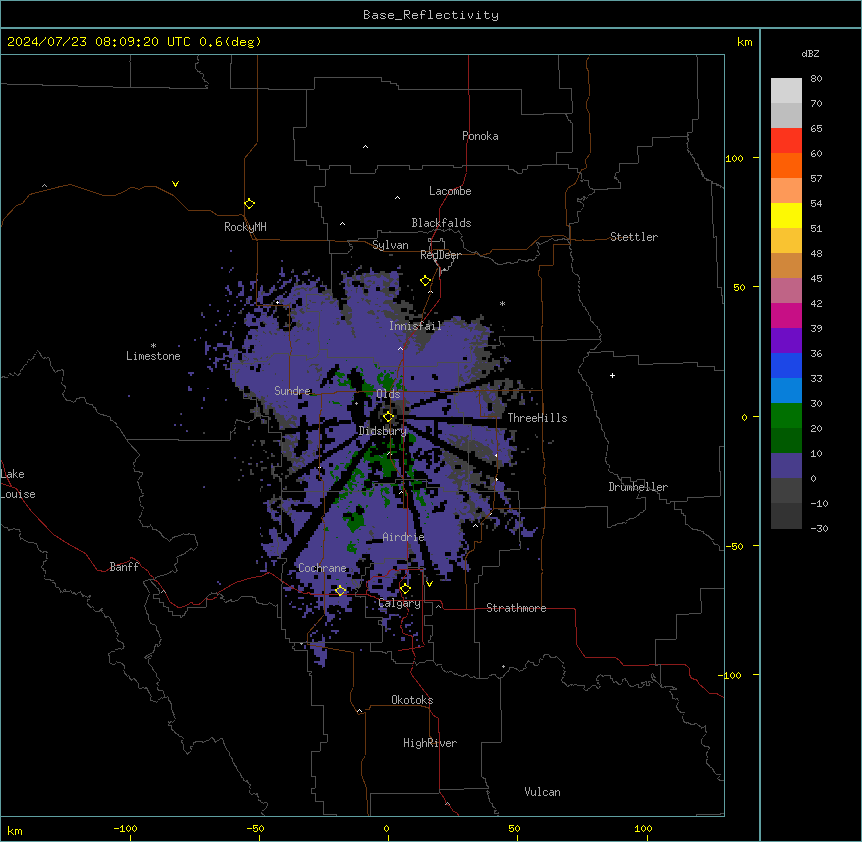Viewport: 862px width, 842px height.
Task: Click the 45 value on the dBZ legend
Action: (x=816, y=279)
